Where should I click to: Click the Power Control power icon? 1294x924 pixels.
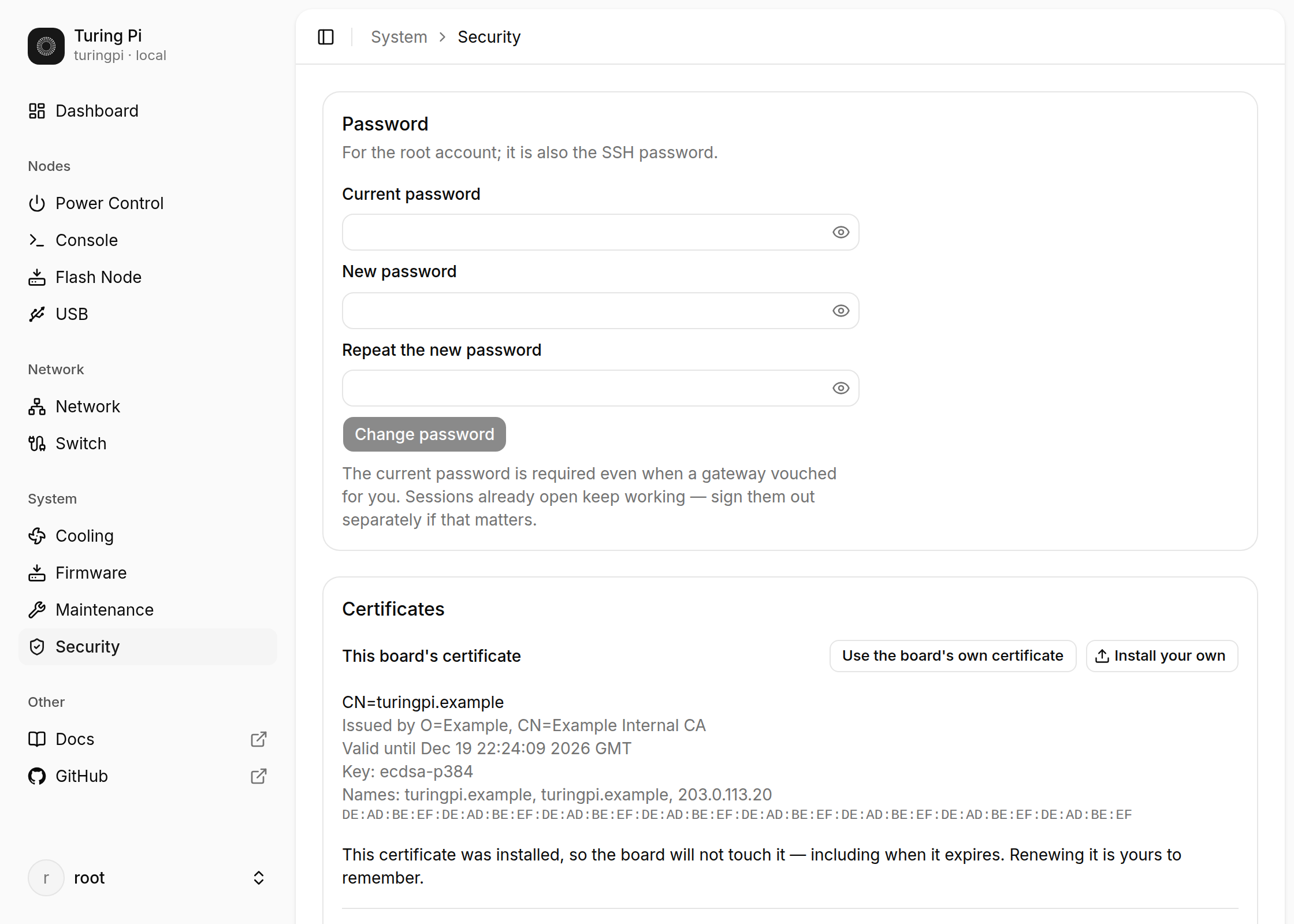point(37,203)
